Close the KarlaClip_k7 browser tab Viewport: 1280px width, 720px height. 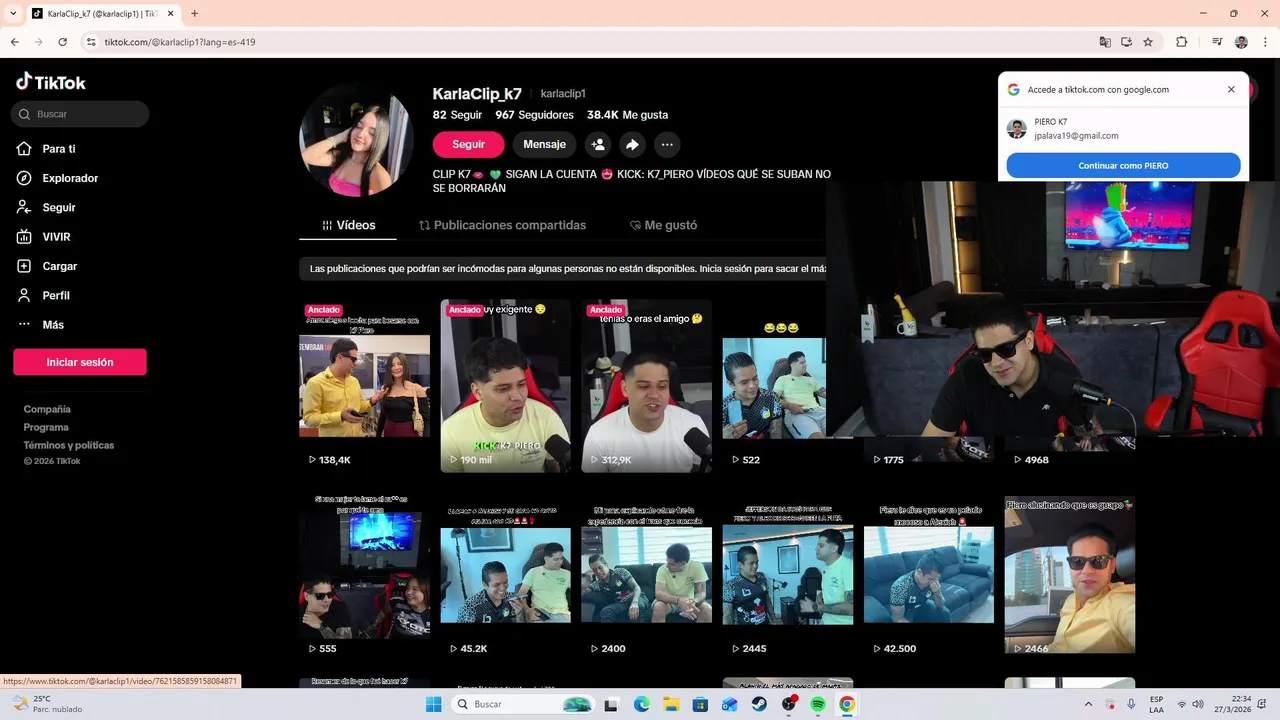pos(170,14)
